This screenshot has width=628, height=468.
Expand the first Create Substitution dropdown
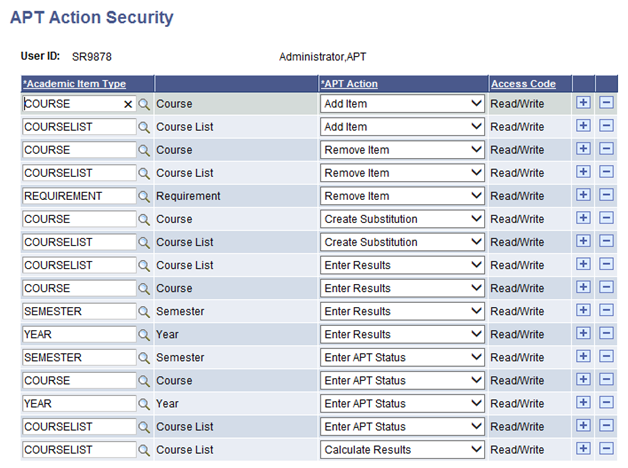pos(402,219)
